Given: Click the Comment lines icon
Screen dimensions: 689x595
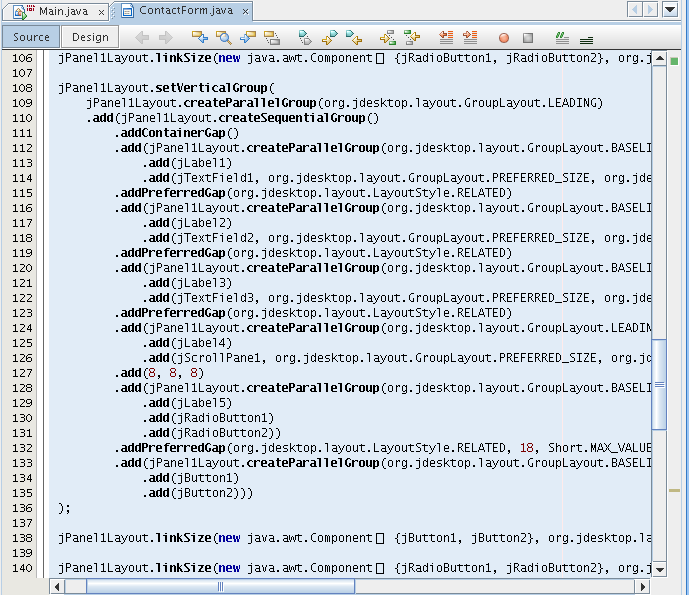Looking at the screenshot, I should coord(562,38).
